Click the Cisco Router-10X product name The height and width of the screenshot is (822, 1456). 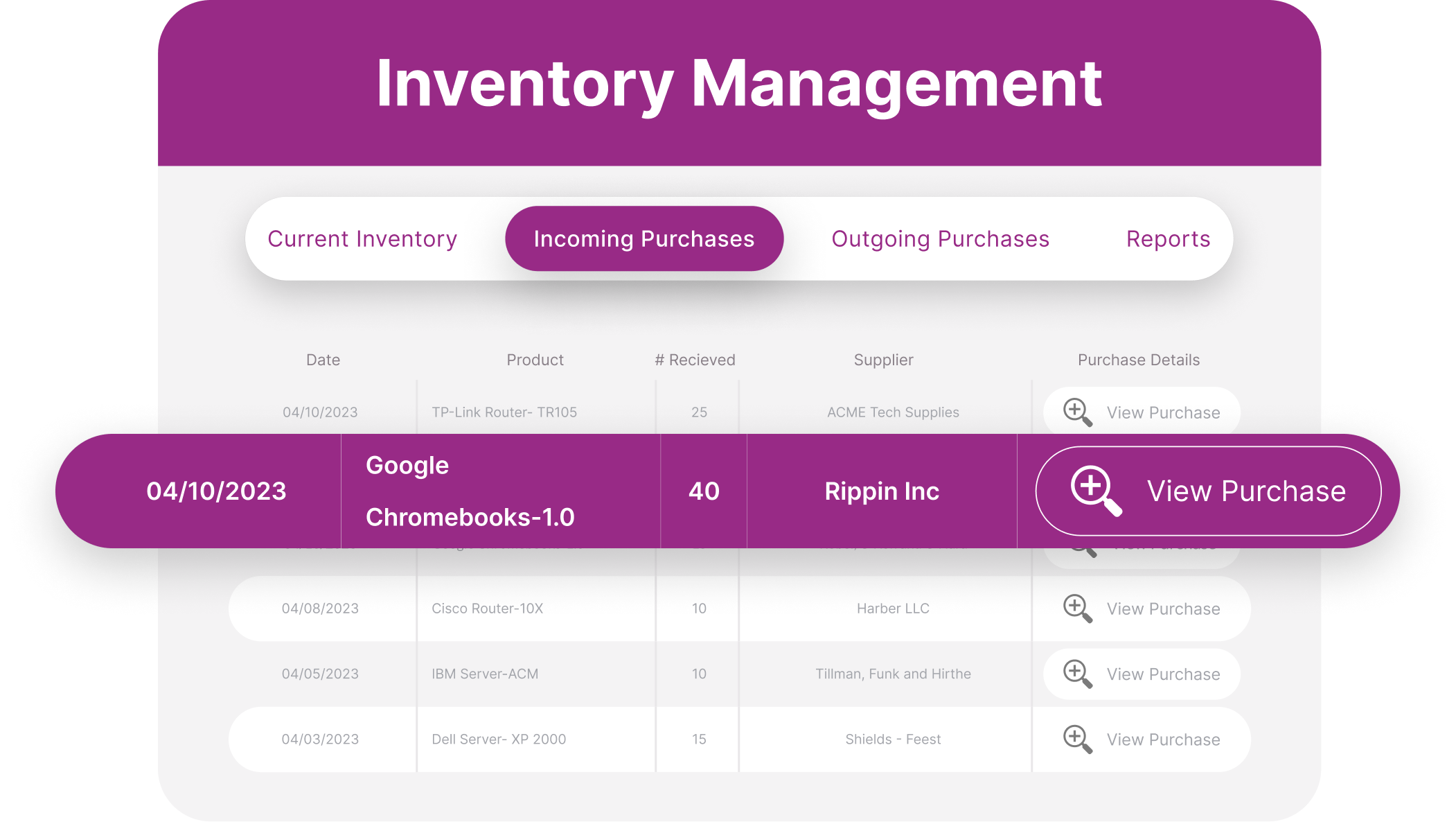(487, 609)
